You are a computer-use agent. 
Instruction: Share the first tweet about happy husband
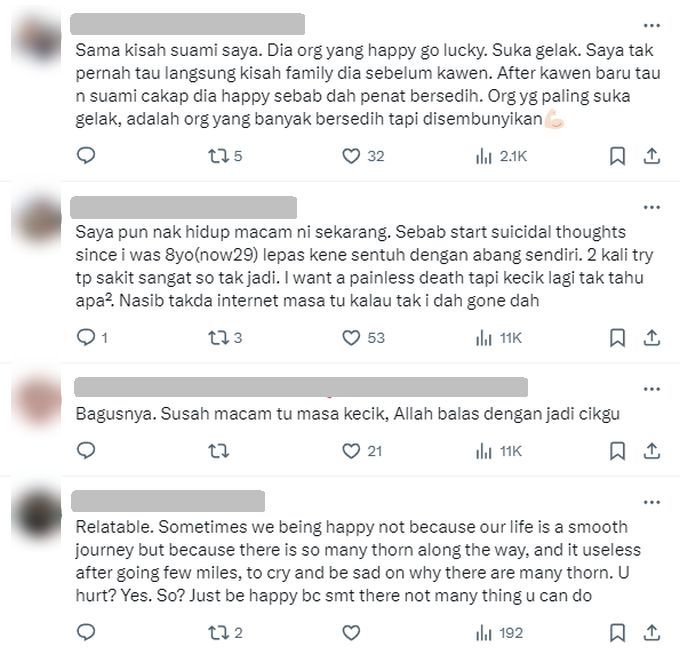pos(651,156)
